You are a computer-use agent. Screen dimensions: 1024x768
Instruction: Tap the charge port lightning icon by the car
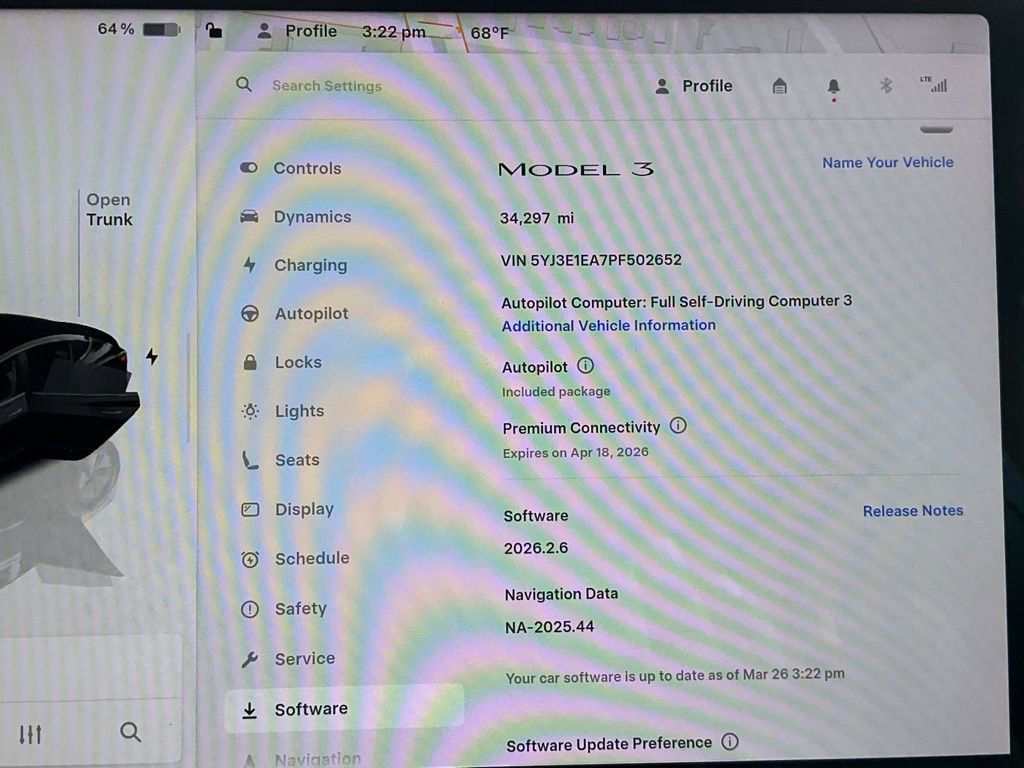(x=152, y=356)
